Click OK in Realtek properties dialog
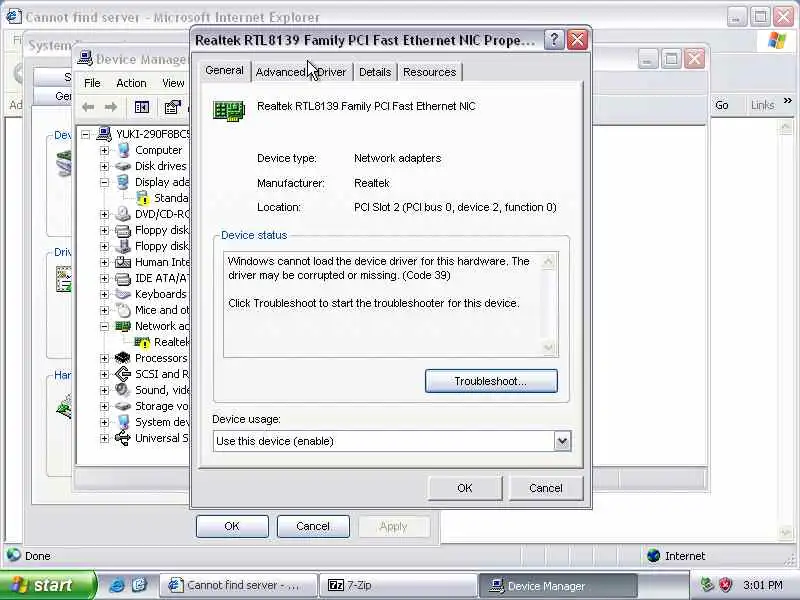The image size is (800, 600). (x=465, y=488)
